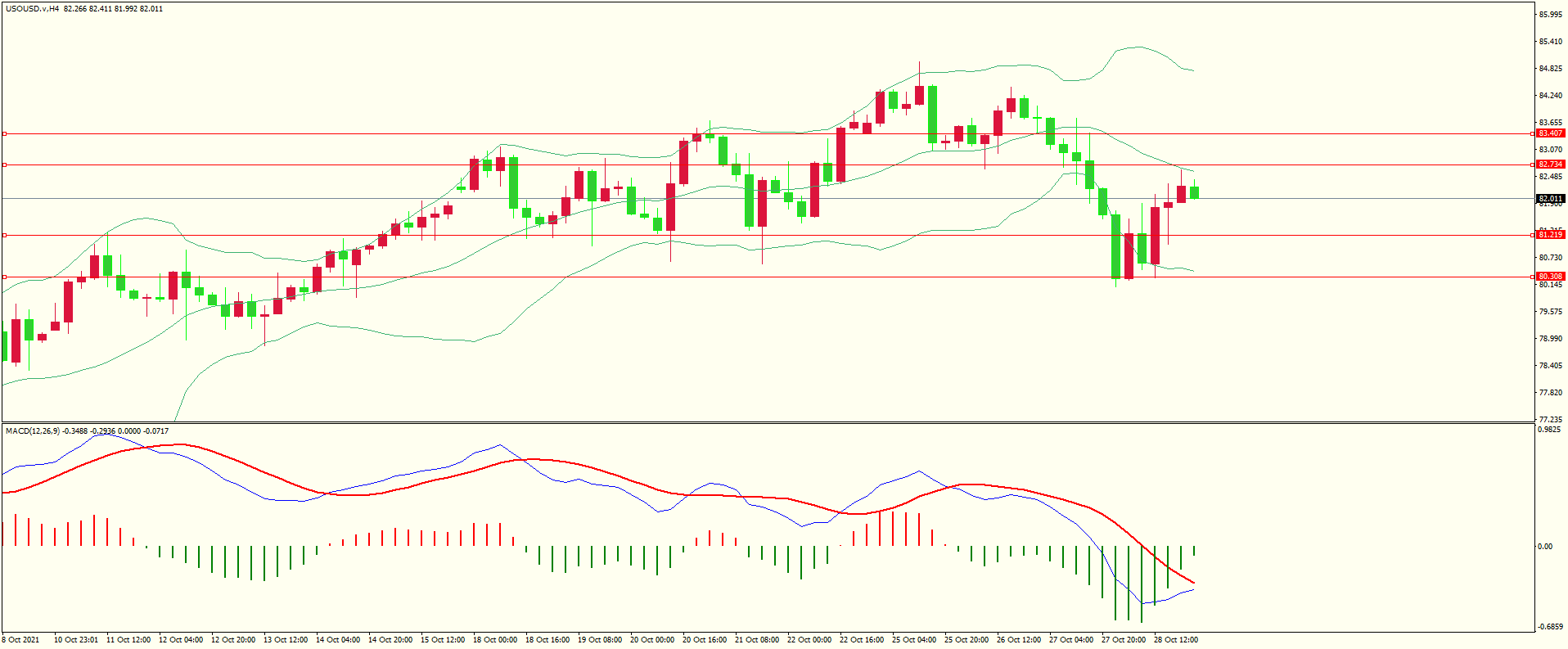Click the 28 Oct 12:00 time label
The height and width of the screenshot is (649, 1568).
pyautogui.click(x=1176, y=640)
